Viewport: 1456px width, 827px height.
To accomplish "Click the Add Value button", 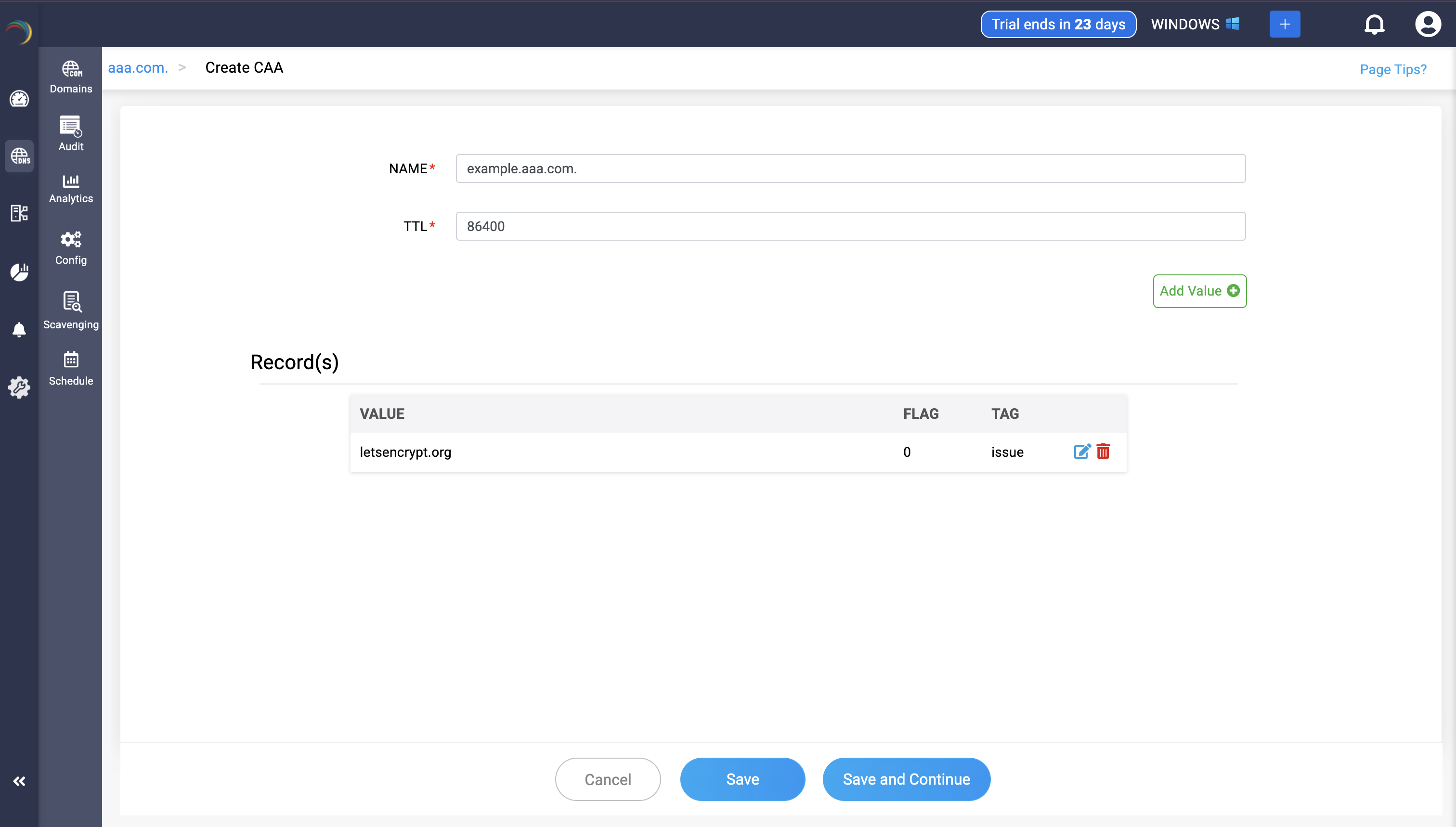I will click(1199, 291).
